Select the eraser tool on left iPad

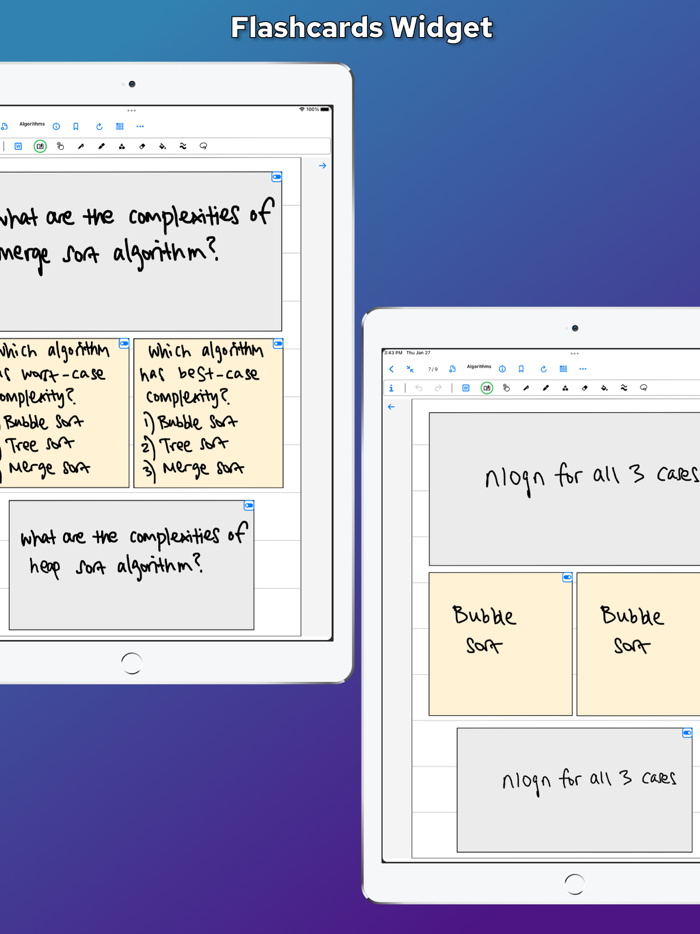(142, 146)
